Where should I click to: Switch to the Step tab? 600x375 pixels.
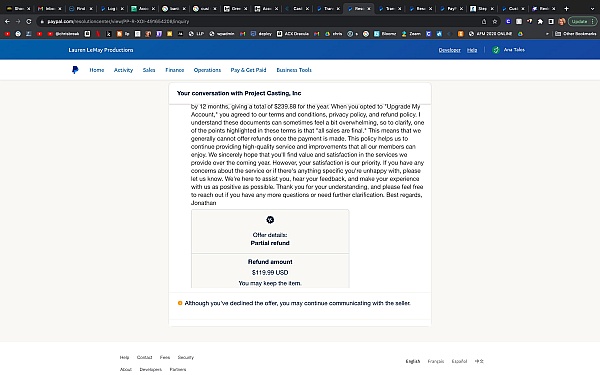coord(482,8)
